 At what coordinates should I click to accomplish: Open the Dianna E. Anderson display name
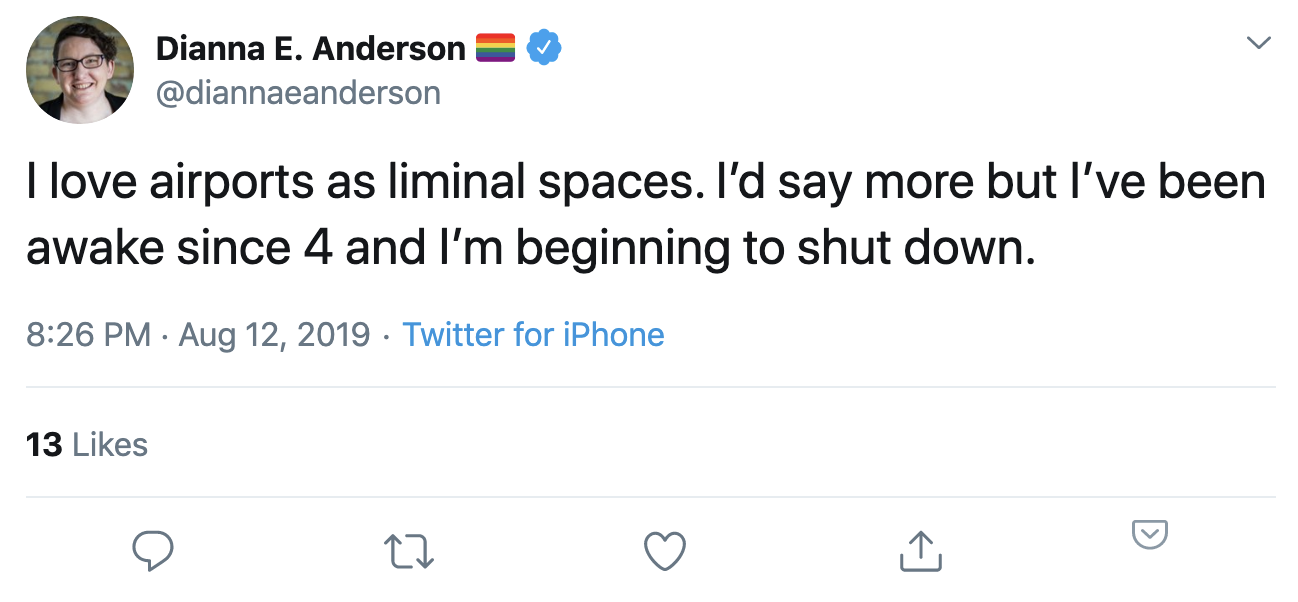click(311, 48)
